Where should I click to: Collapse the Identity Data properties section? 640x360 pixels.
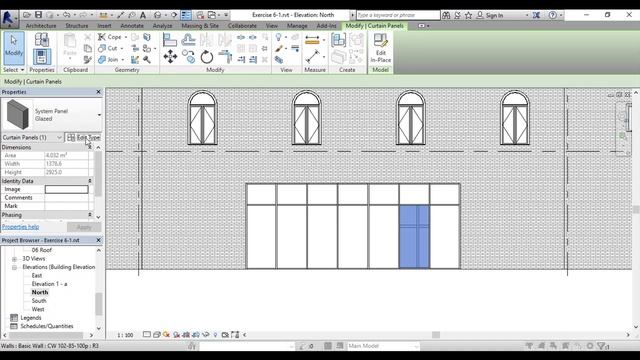[x=90, y=181]
